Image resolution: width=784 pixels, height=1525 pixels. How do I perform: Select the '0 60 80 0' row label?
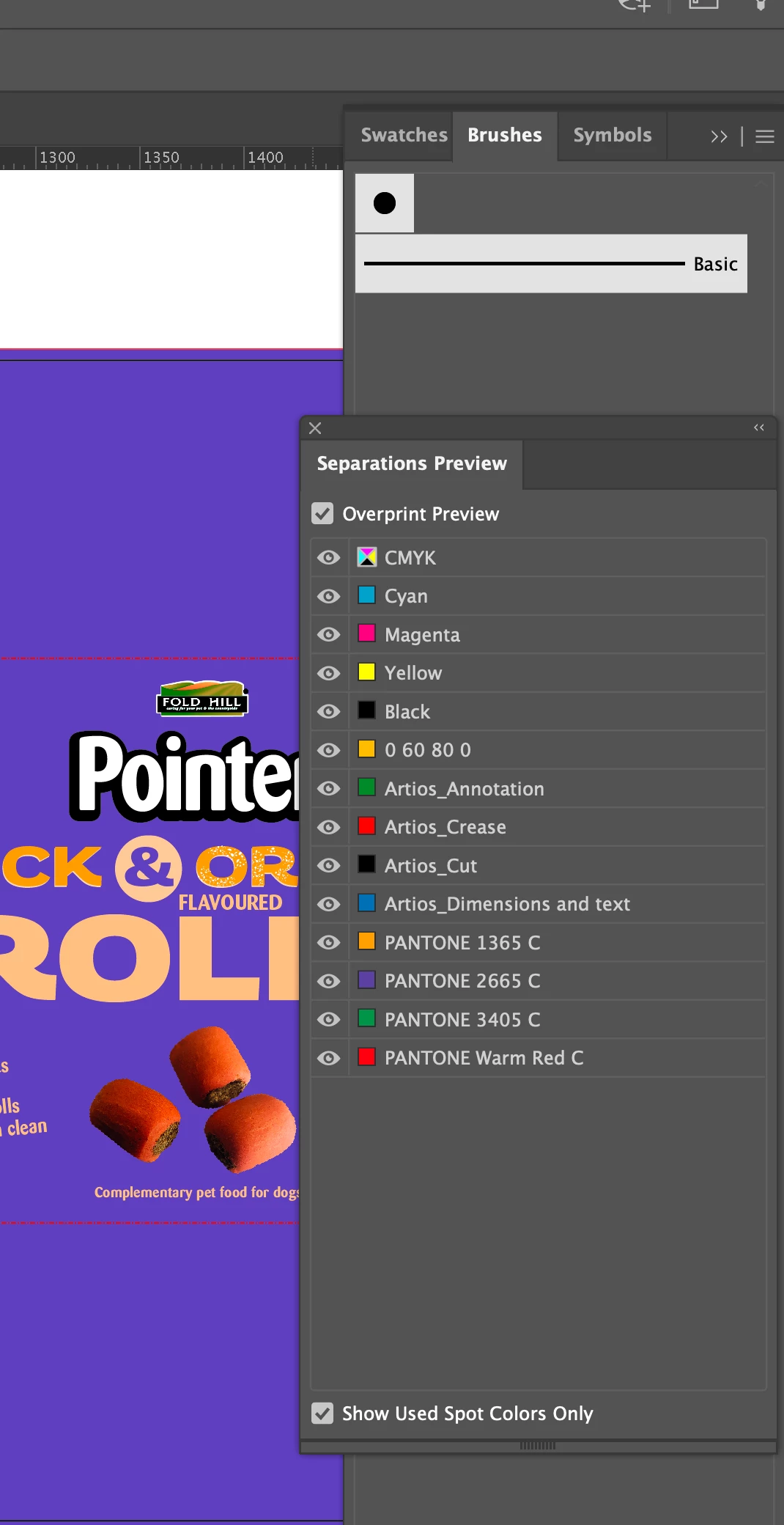[x=428, y=750]
